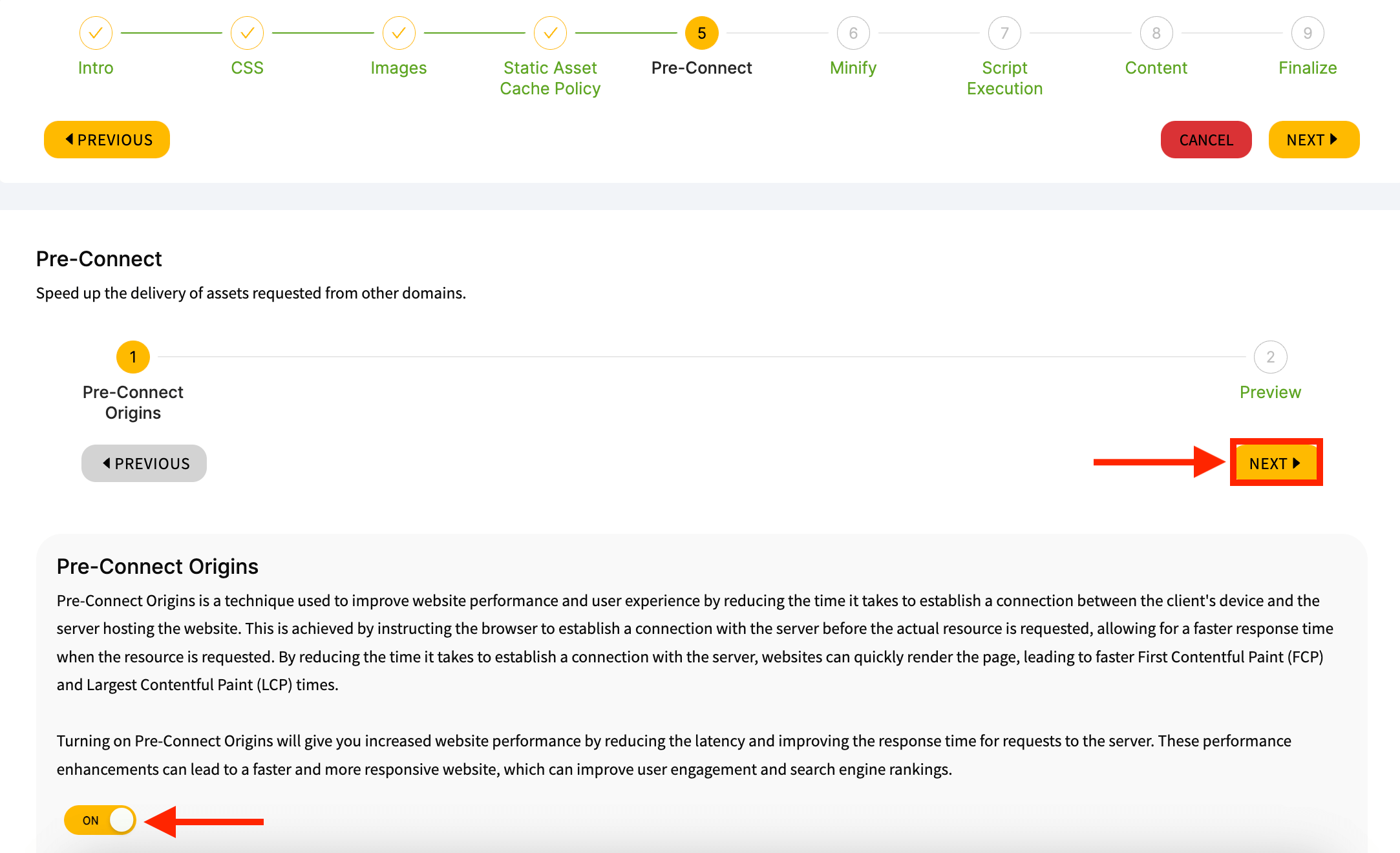Click the Intro step checkmark circle

click(96, 33)
